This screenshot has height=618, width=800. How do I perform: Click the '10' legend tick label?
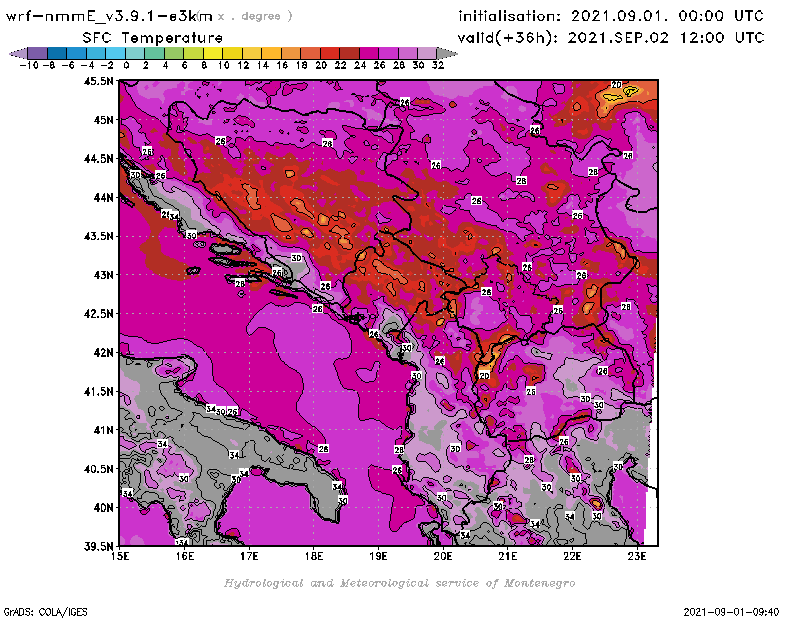(x=223, y=66)
